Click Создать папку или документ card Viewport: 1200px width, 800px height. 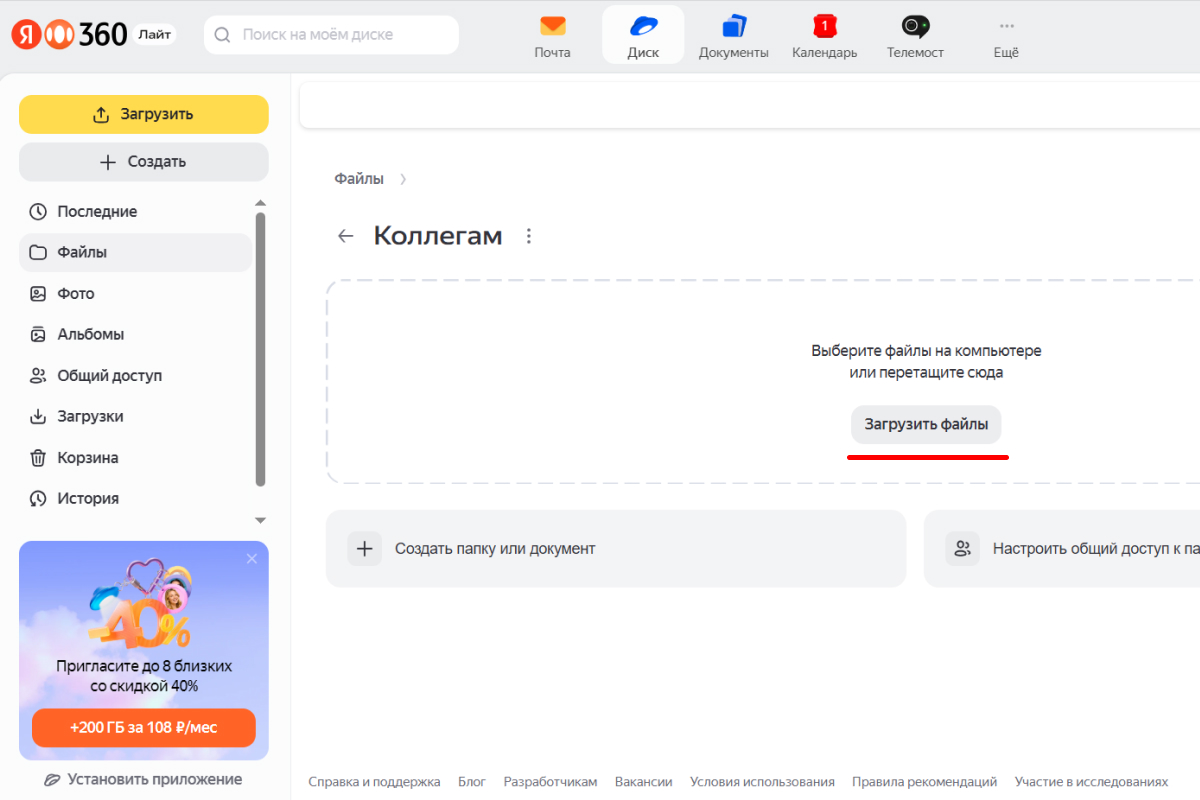point(616,549)
